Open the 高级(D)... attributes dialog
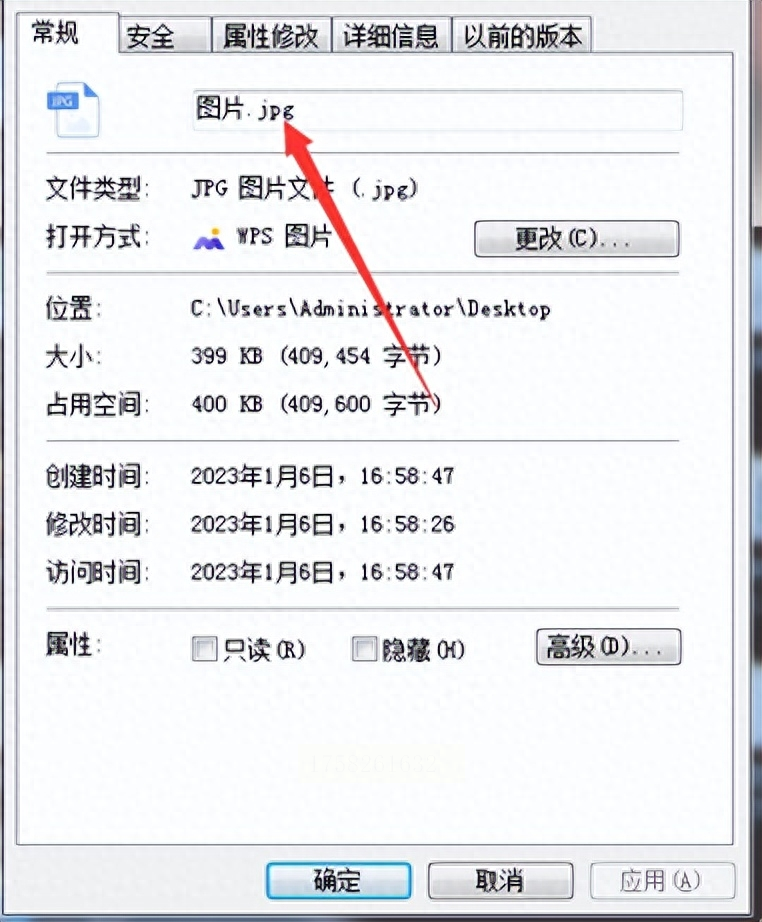 pyautogui.click(x=609, y=647)
